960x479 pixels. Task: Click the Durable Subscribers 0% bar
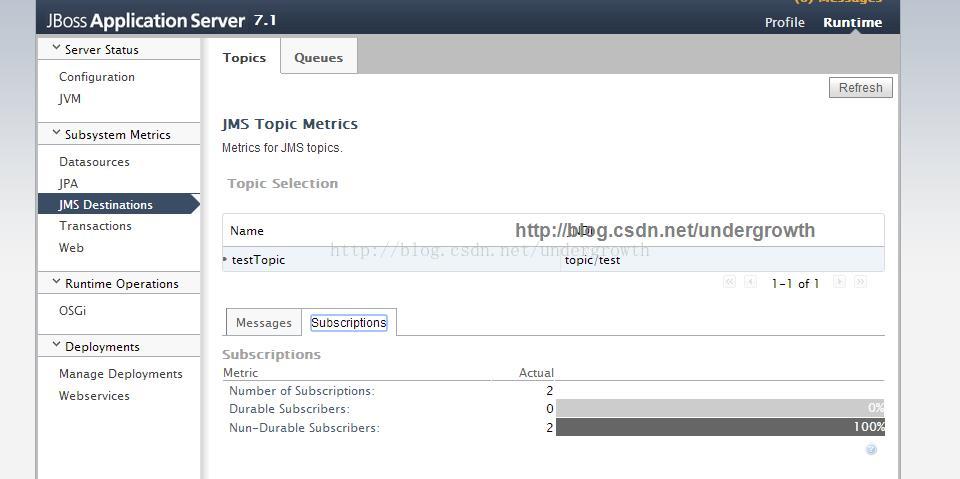coord(720,409)
